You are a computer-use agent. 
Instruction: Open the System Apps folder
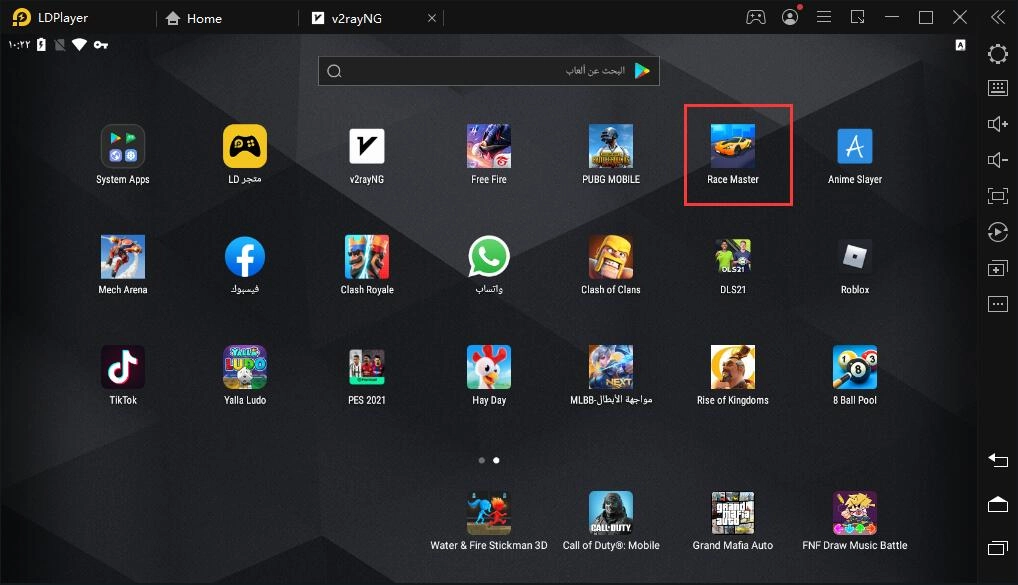click(123, 147)
